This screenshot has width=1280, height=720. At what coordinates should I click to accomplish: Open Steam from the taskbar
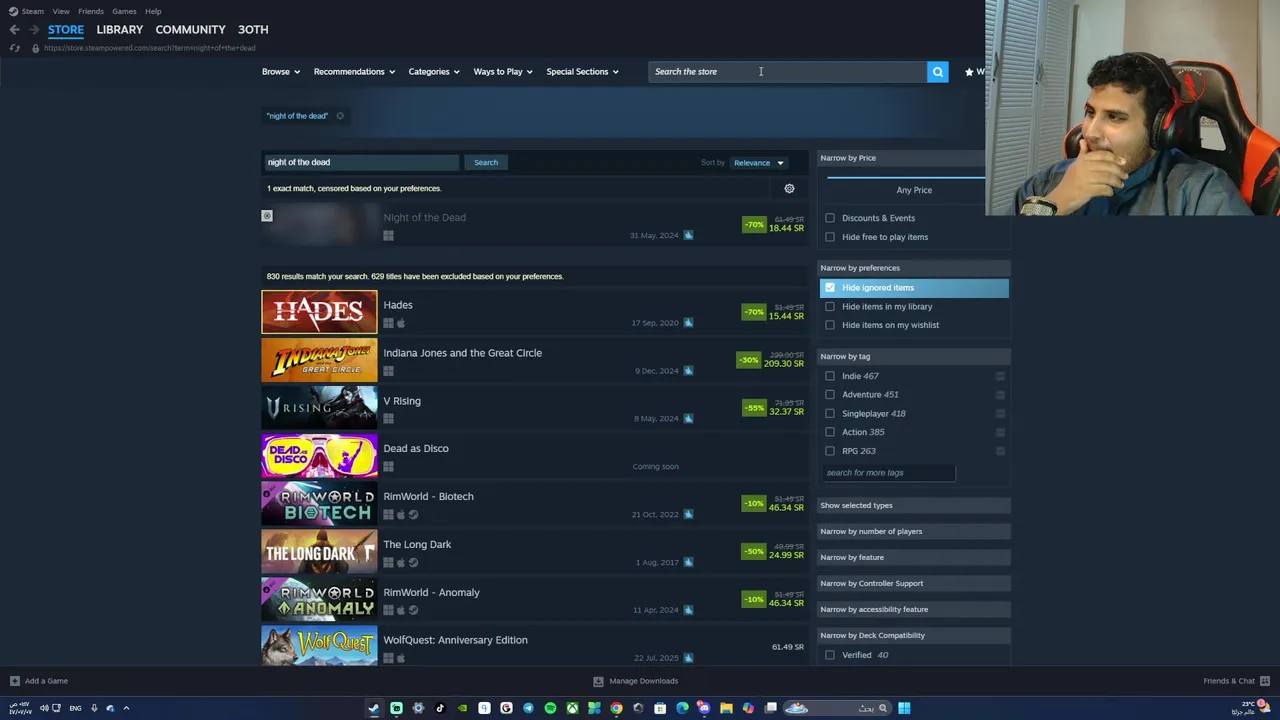click(374, 708)
